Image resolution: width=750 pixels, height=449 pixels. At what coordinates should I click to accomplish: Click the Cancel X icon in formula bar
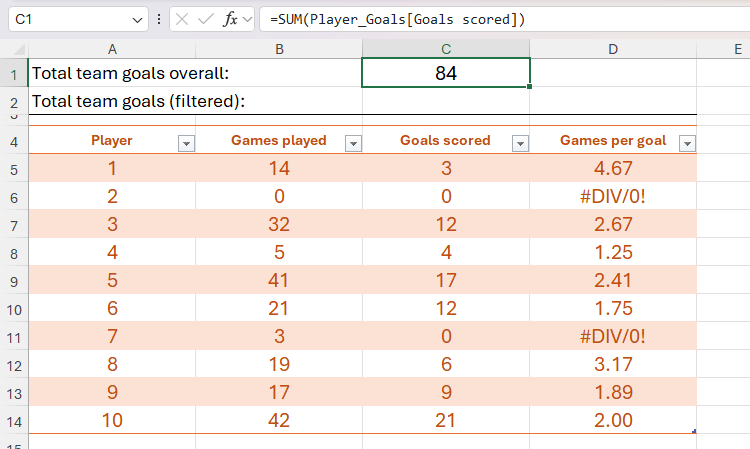pos(181,19)
